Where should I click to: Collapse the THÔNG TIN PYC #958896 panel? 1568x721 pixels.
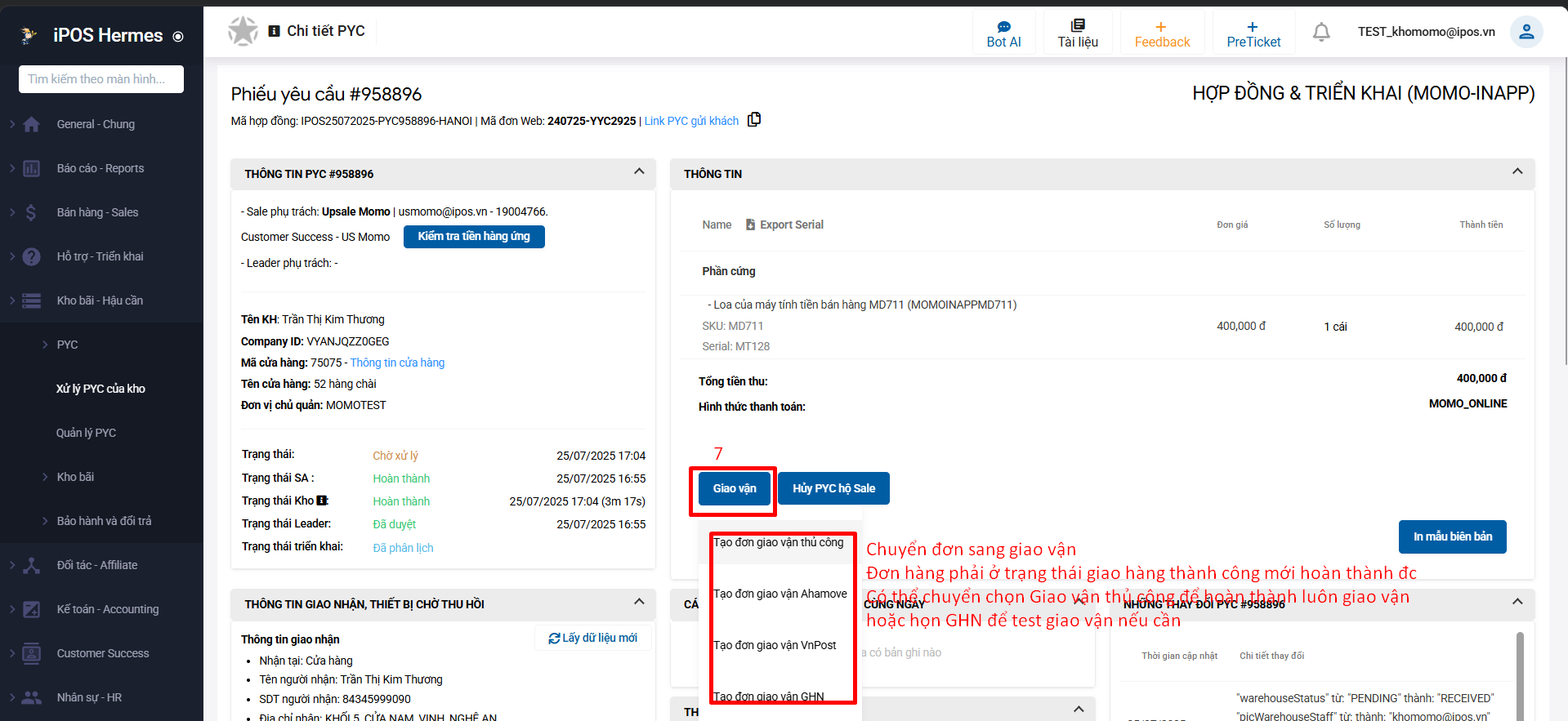pos(638,172)
